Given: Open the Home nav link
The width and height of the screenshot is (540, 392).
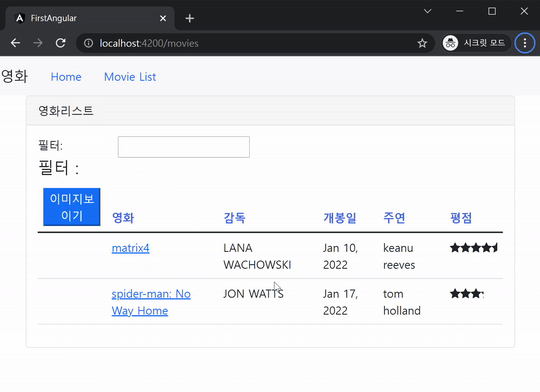Looking at the screenshot, I should click(66, 77).
